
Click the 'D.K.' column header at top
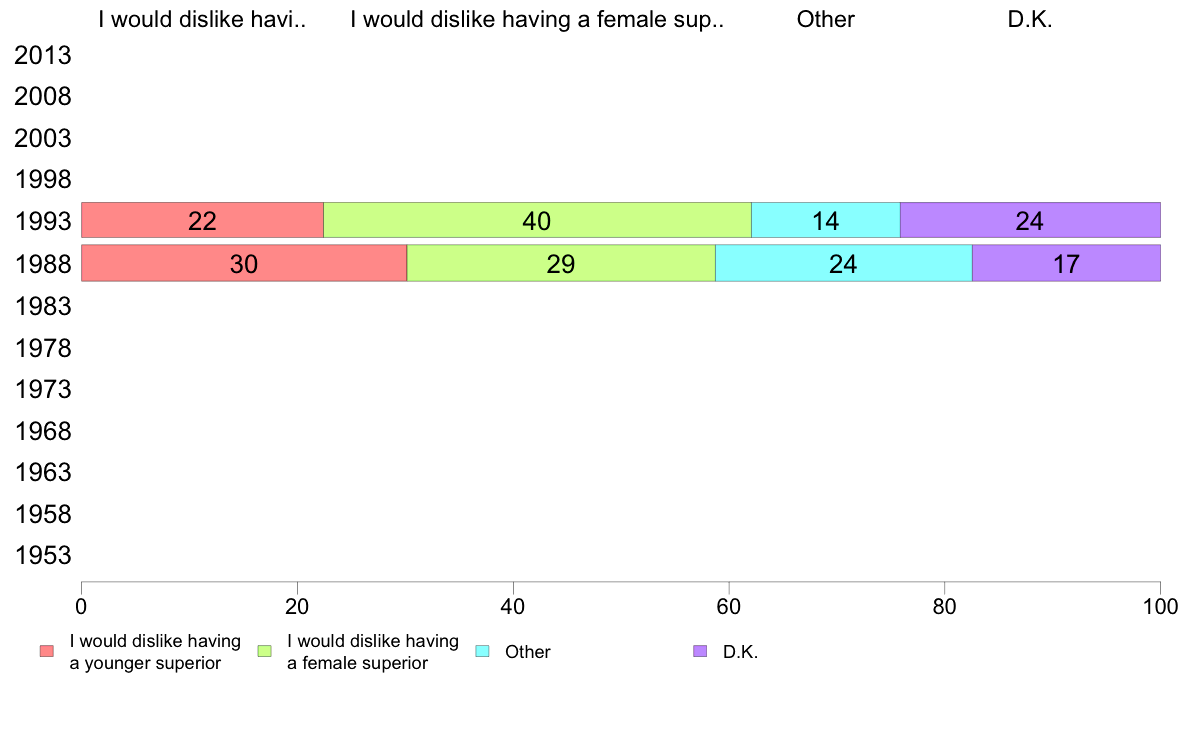pos(1030,20)
